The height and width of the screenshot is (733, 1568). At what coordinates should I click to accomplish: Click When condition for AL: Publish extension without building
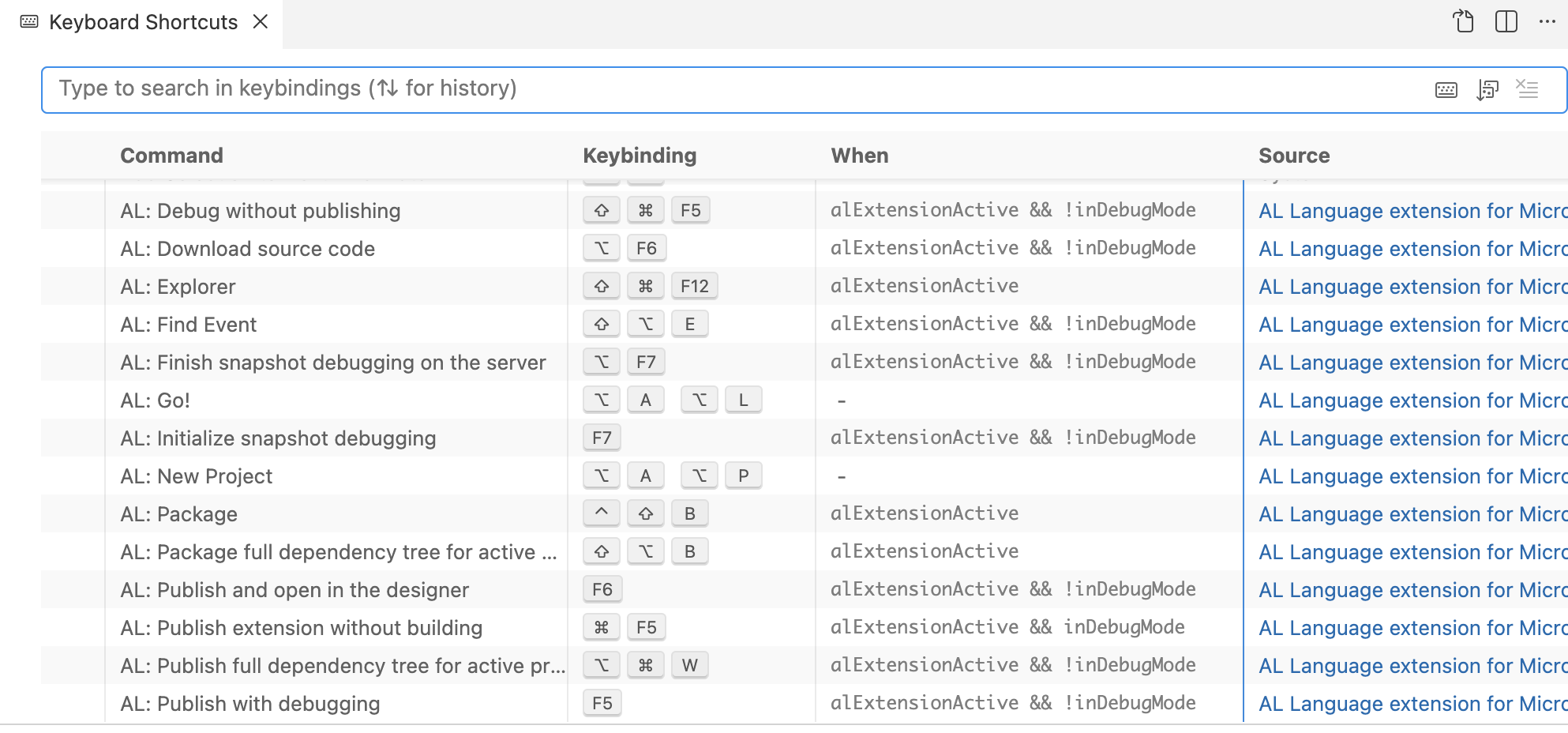coord(1007,627)
